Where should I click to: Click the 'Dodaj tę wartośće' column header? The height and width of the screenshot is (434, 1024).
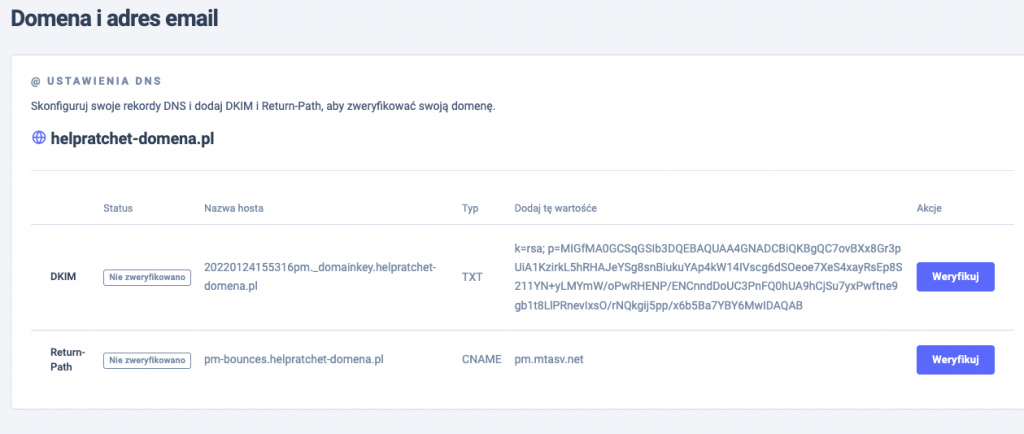point(556,208)
